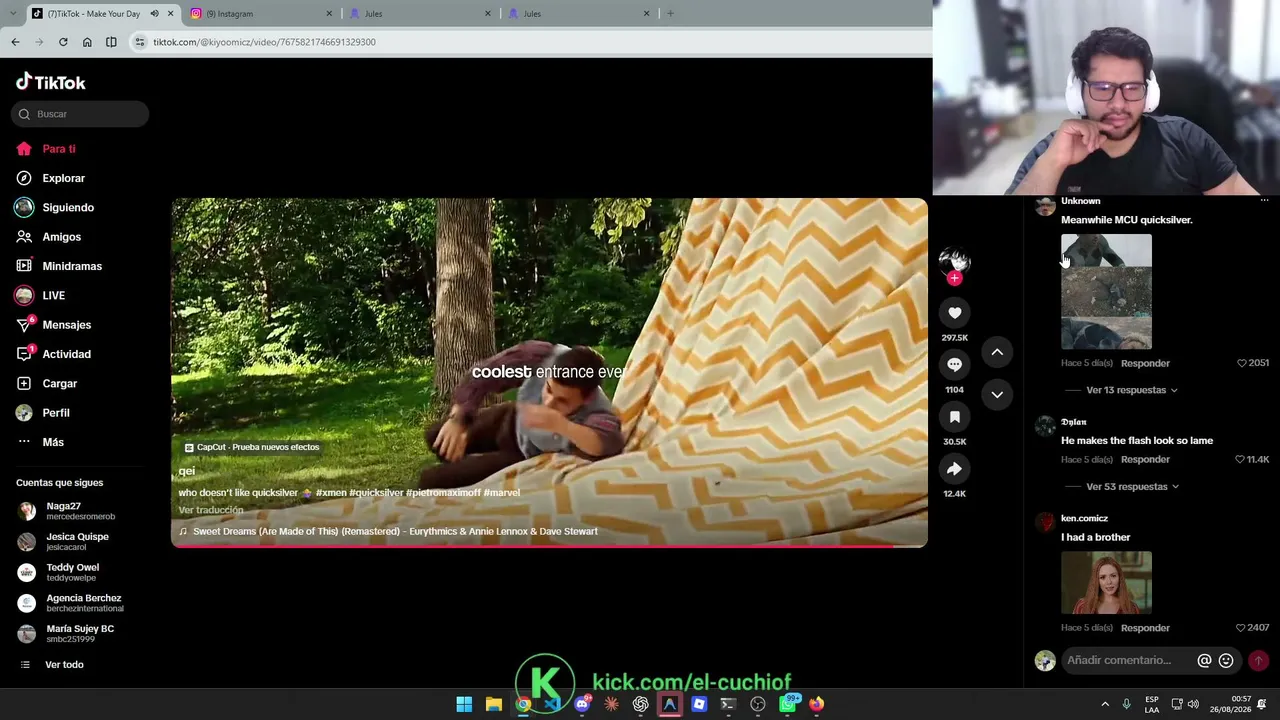
Task: Skip to next video with down chevron
Action: click(997, 395)
